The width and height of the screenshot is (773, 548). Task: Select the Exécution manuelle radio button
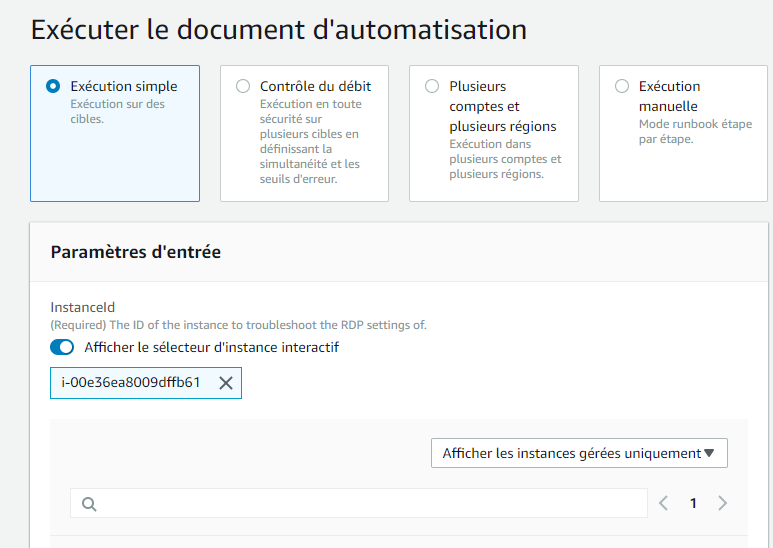622,86
